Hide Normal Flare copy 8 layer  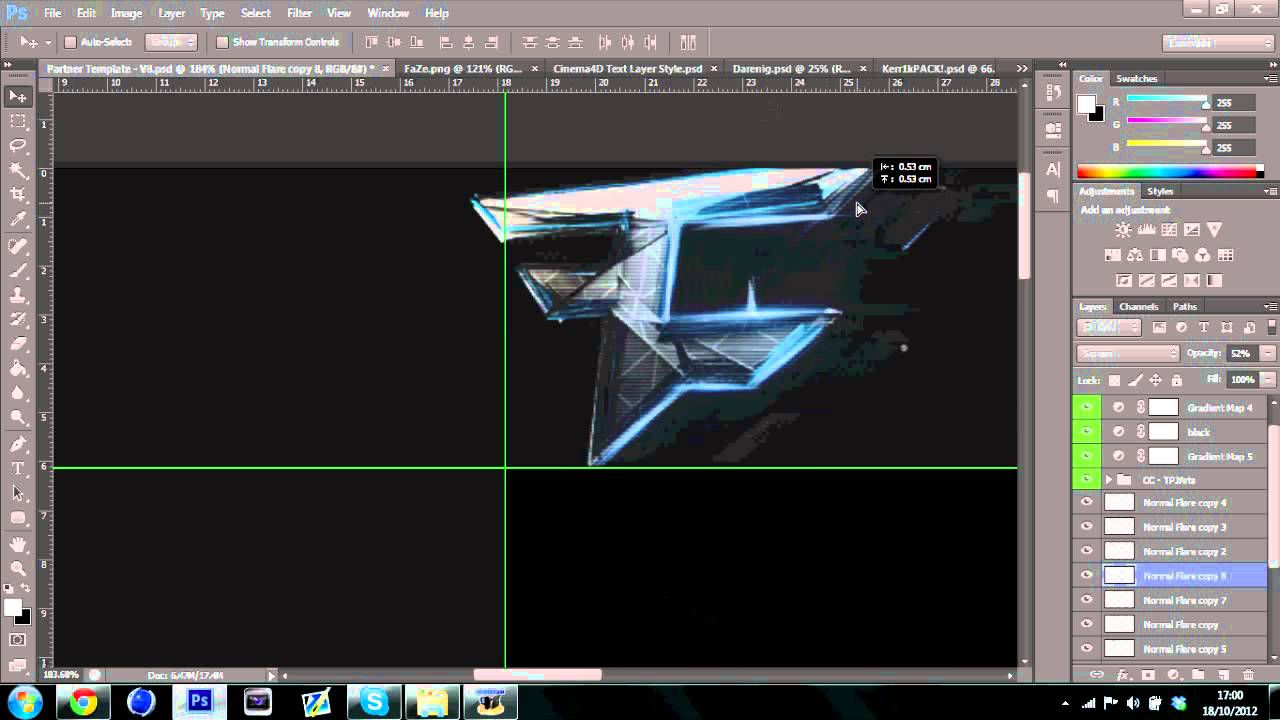point(1086,575)
